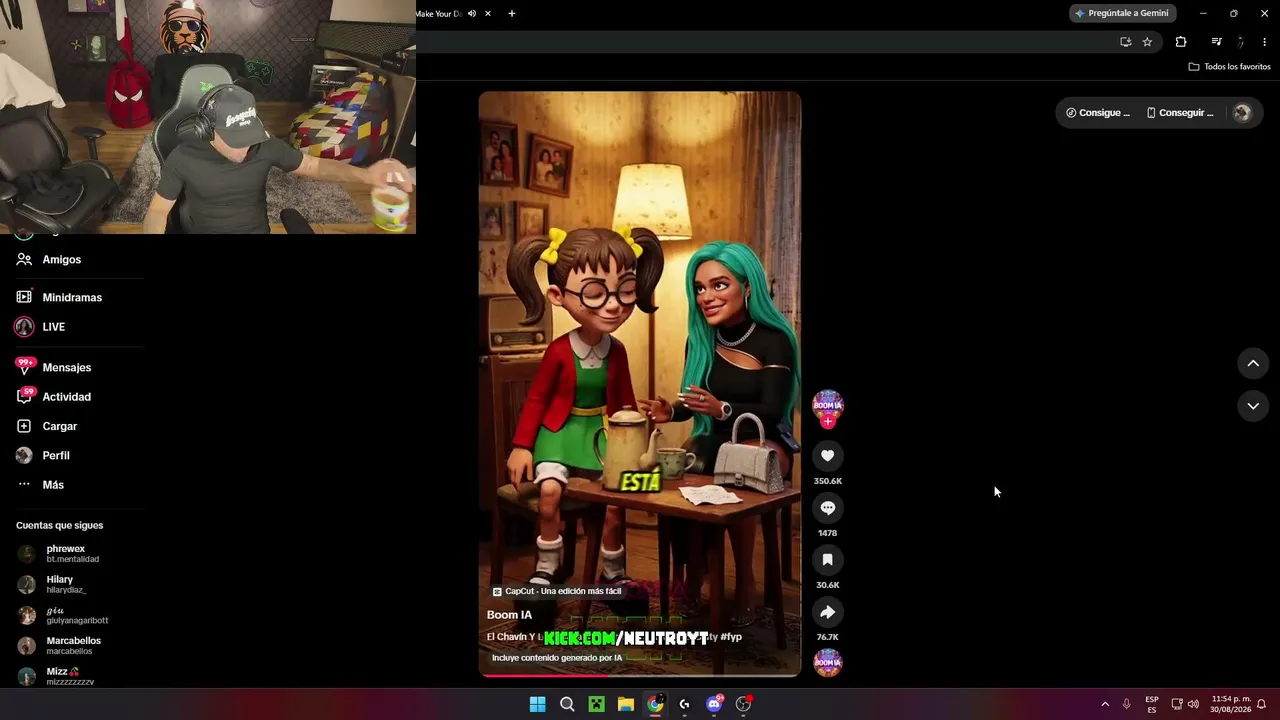The image size is (1280, 720).
Task: Switch to Chrome on the taskbar
Action: pyautogui.click(x=655, y=704)
